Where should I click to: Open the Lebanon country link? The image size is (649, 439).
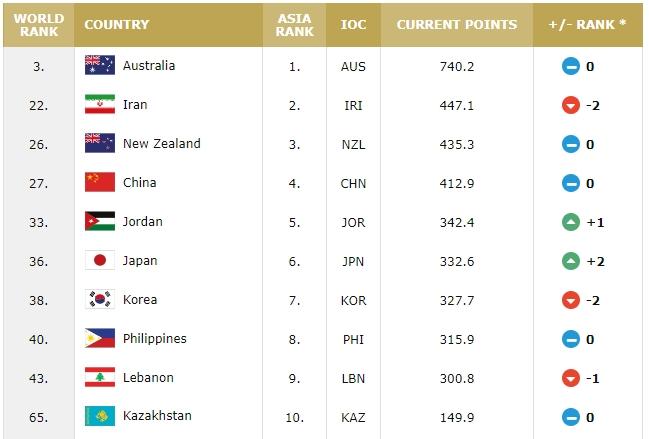pos(148,378)
